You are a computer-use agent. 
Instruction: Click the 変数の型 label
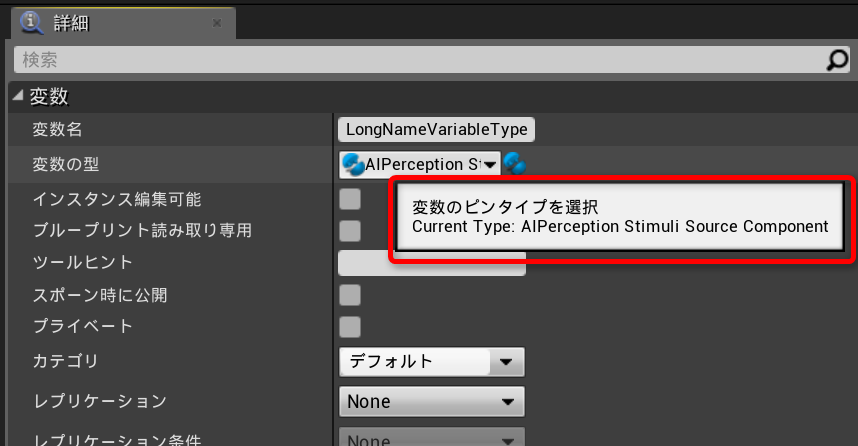click(66, 164)
